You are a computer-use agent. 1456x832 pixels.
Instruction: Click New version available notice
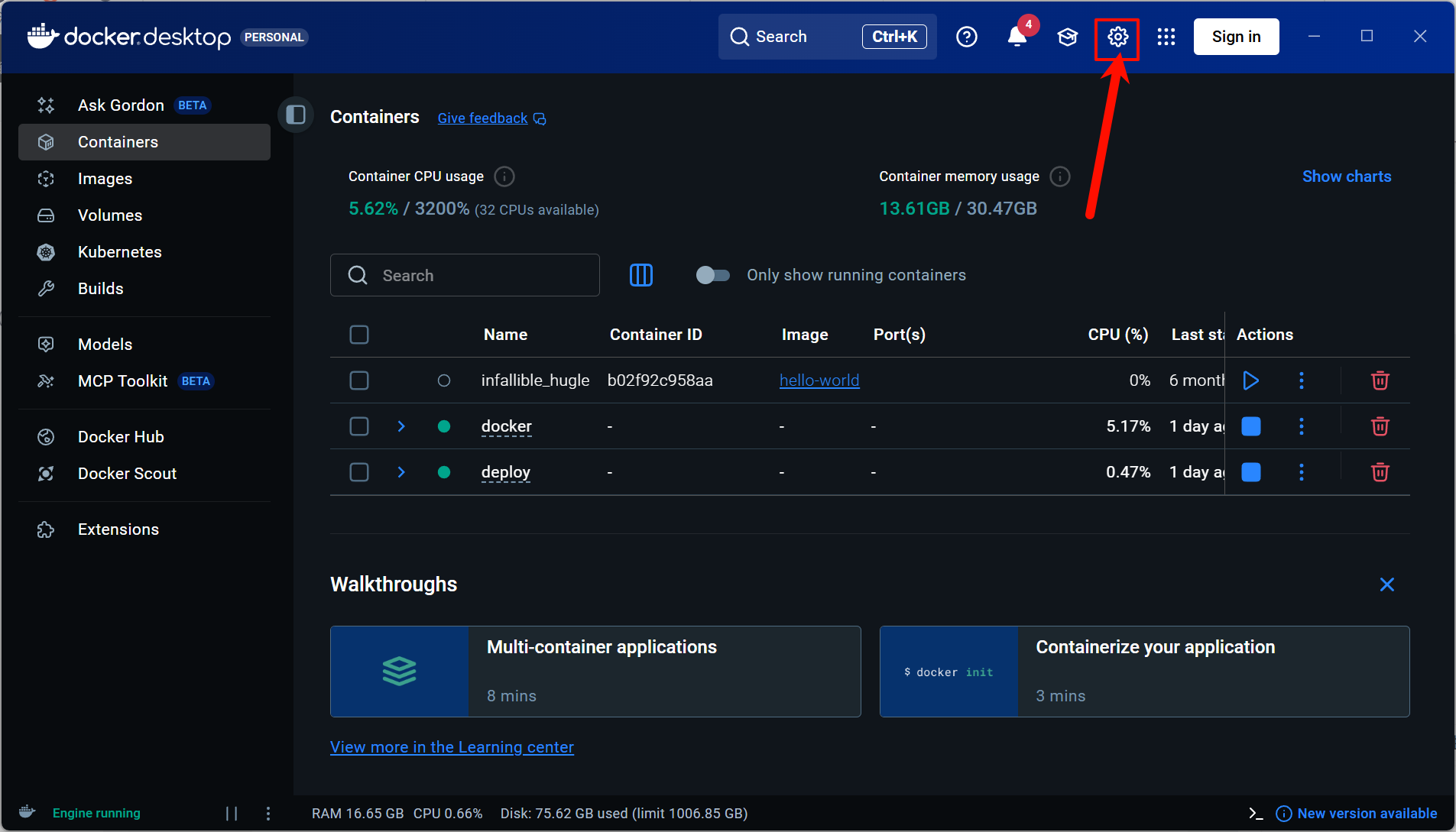tap(1357, 814)
